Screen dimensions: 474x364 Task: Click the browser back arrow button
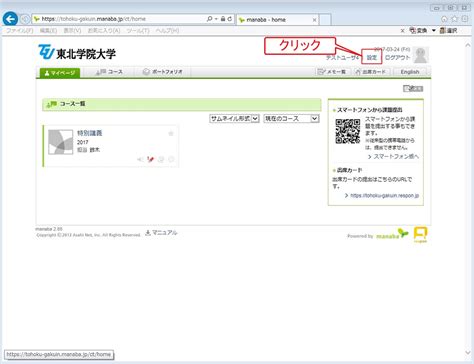pos(10,19)
